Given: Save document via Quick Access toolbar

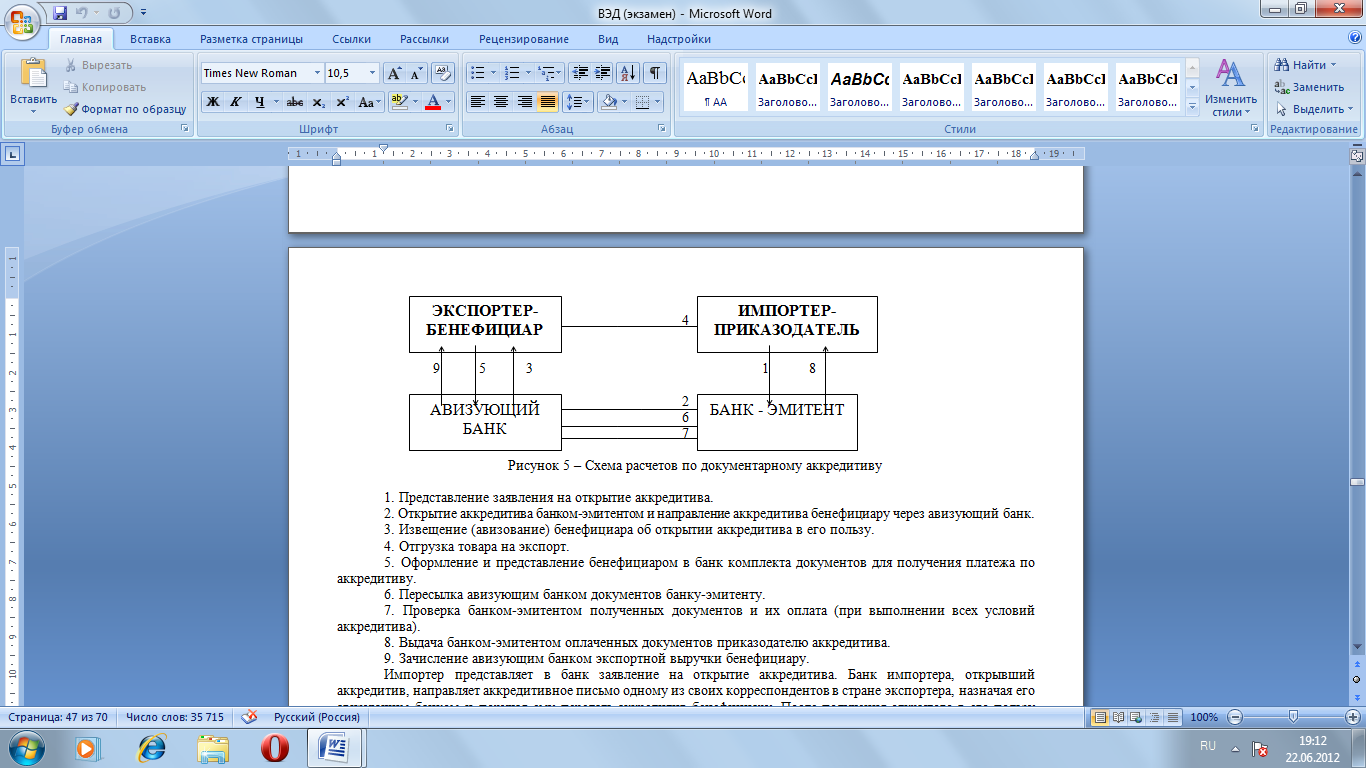Looking at the screenshot, I should pyautogui.click(x=60, y=14).
